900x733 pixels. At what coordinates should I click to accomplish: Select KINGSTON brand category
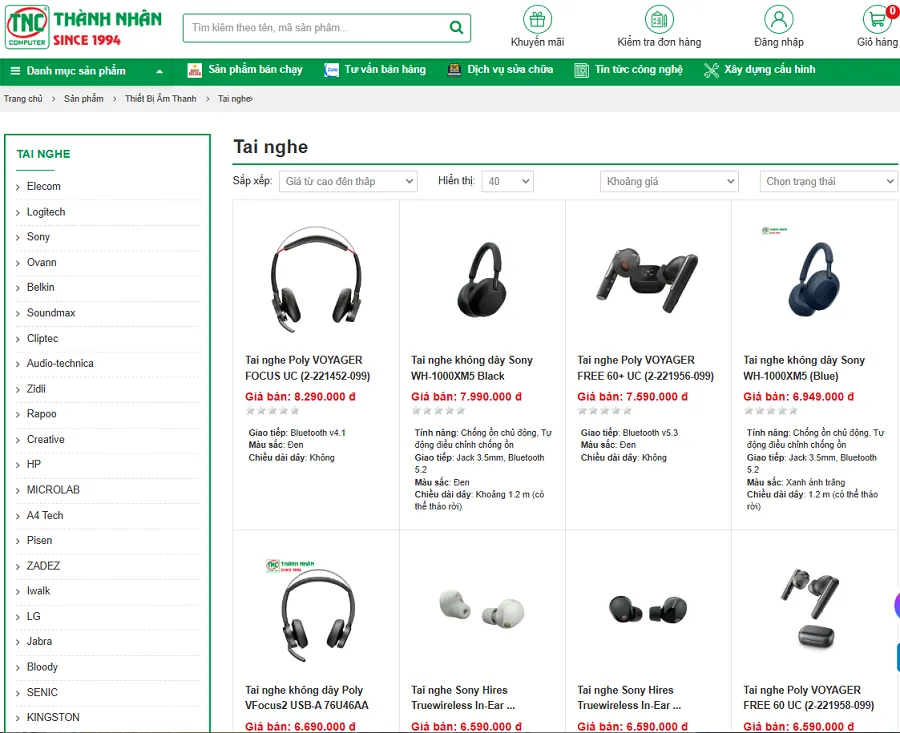coord(53,717)
